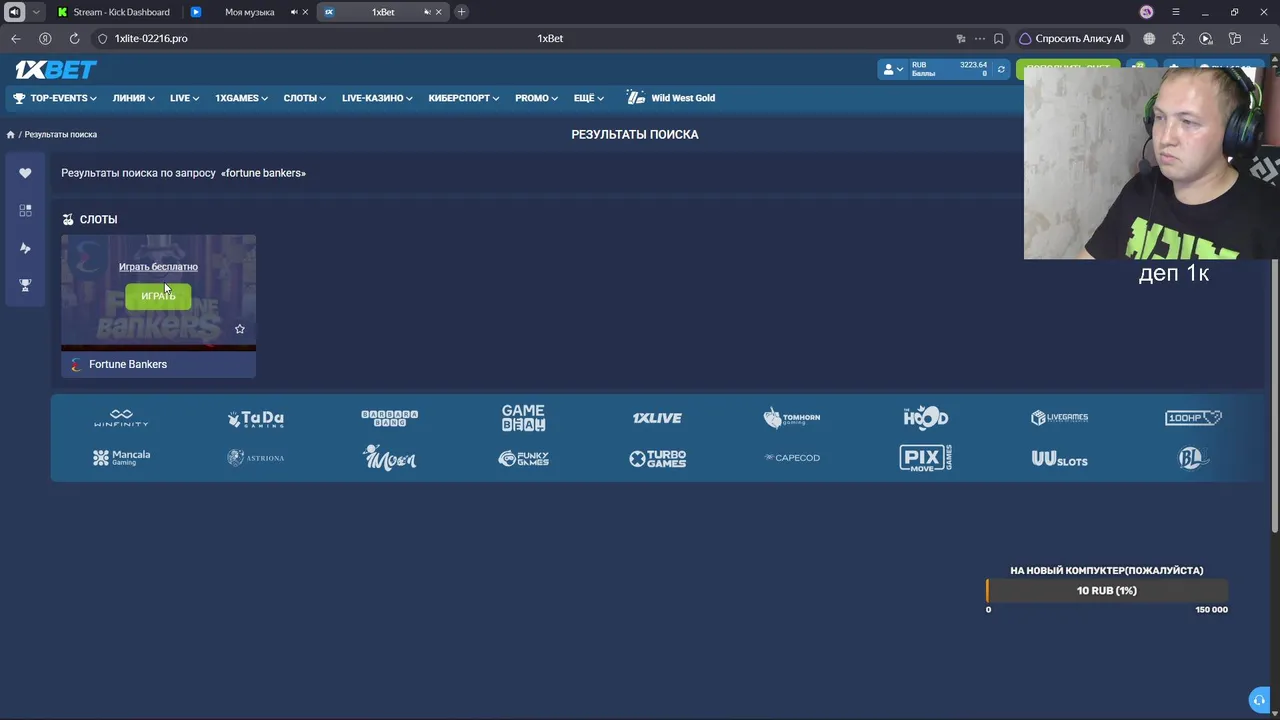Image resolution: width=1280 pixels, height=720 pixels.
Task: Click the donation goal progress bar
Action: (x=1107, y=591)
